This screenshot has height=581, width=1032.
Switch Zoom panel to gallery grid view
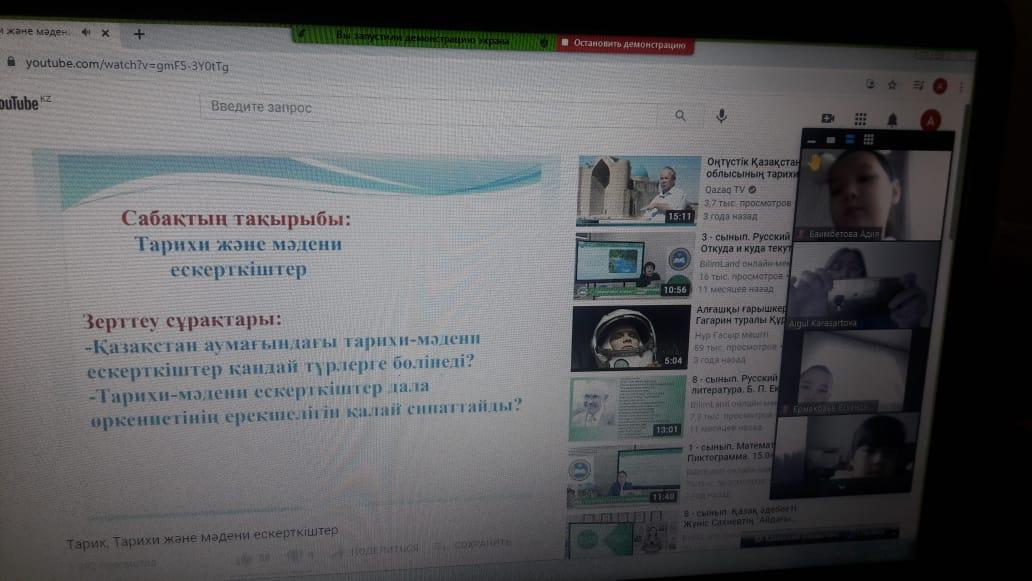click(868, 140)
